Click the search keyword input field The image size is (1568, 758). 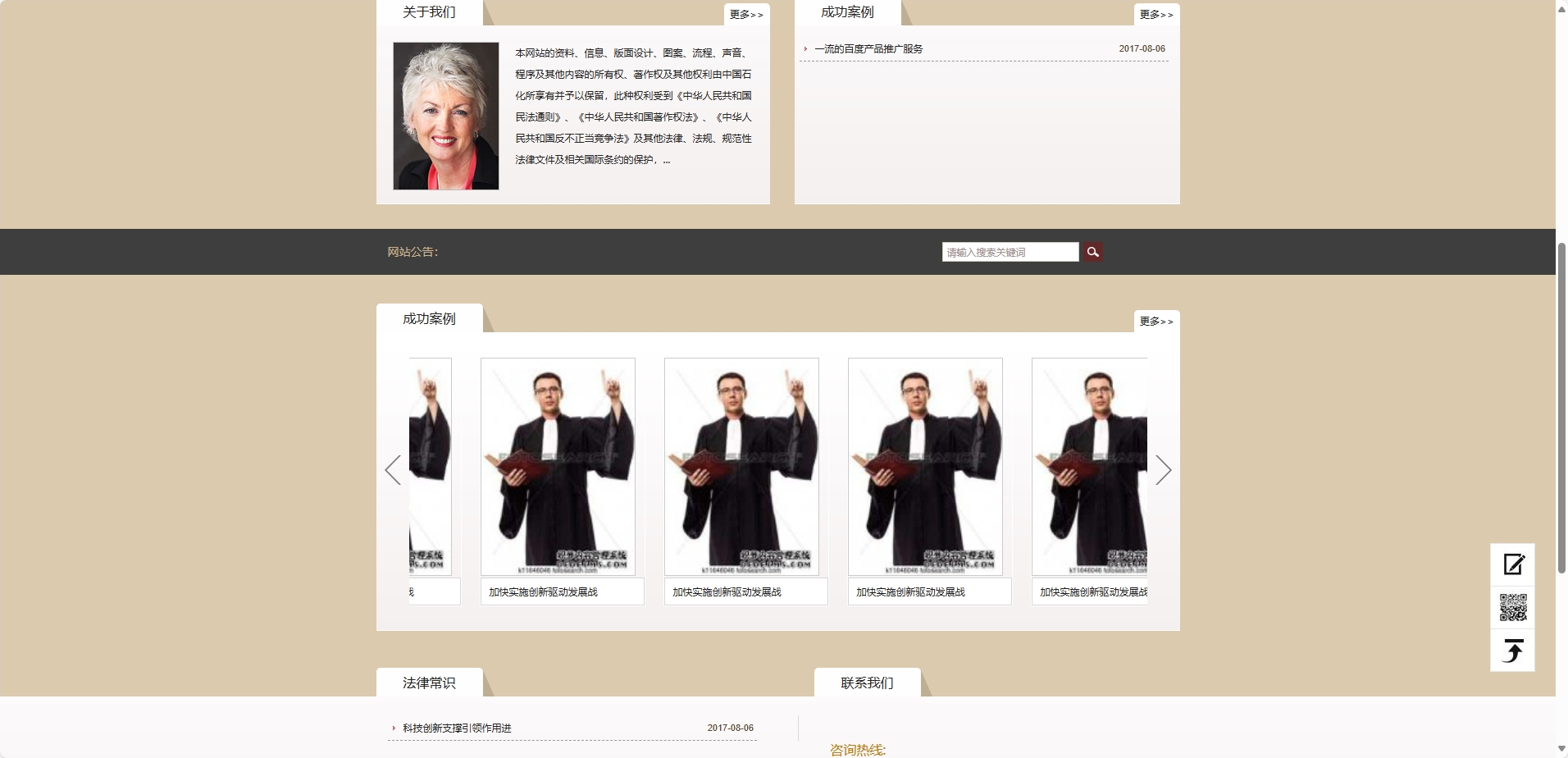pyautogui.click(x=1010, y=252)
